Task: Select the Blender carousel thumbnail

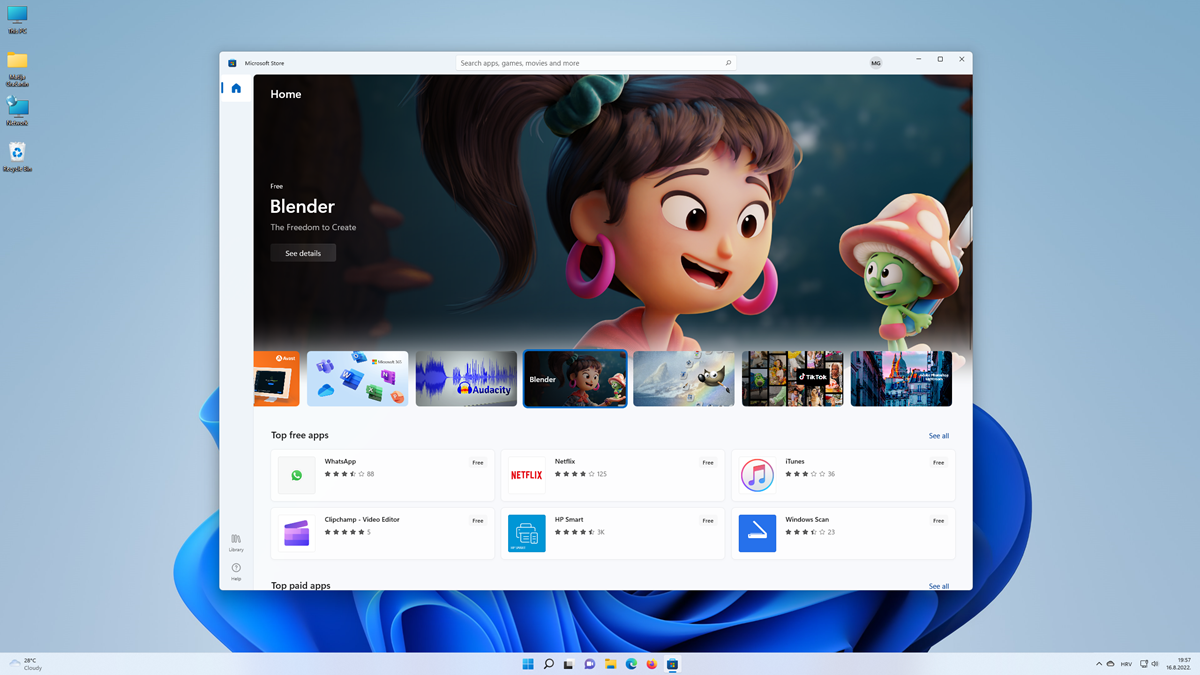Action: (x=575, y=378)
